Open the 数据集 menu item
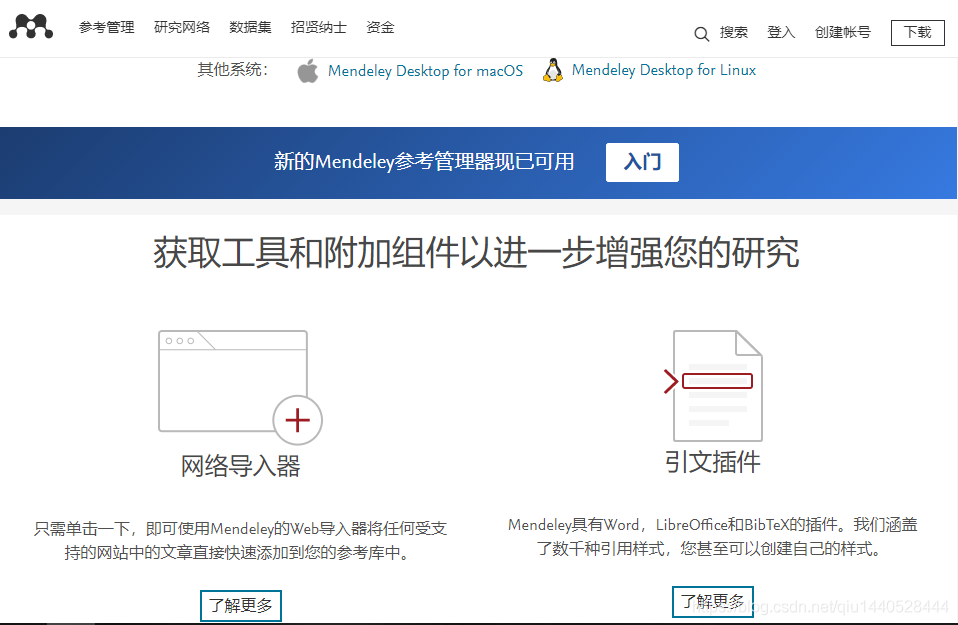 [x=250, y=27]
